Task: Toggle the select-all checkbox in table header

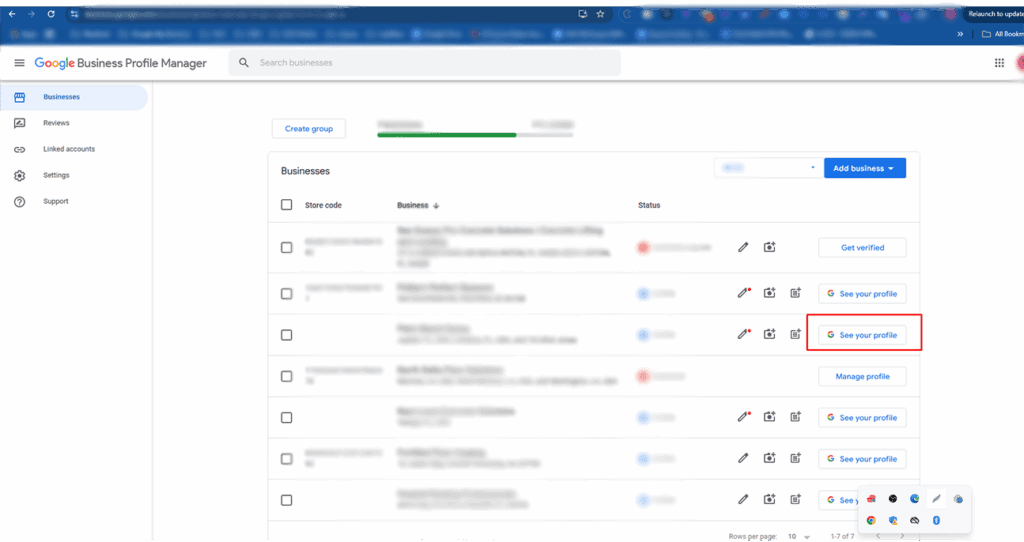Action: click(287, 205)
